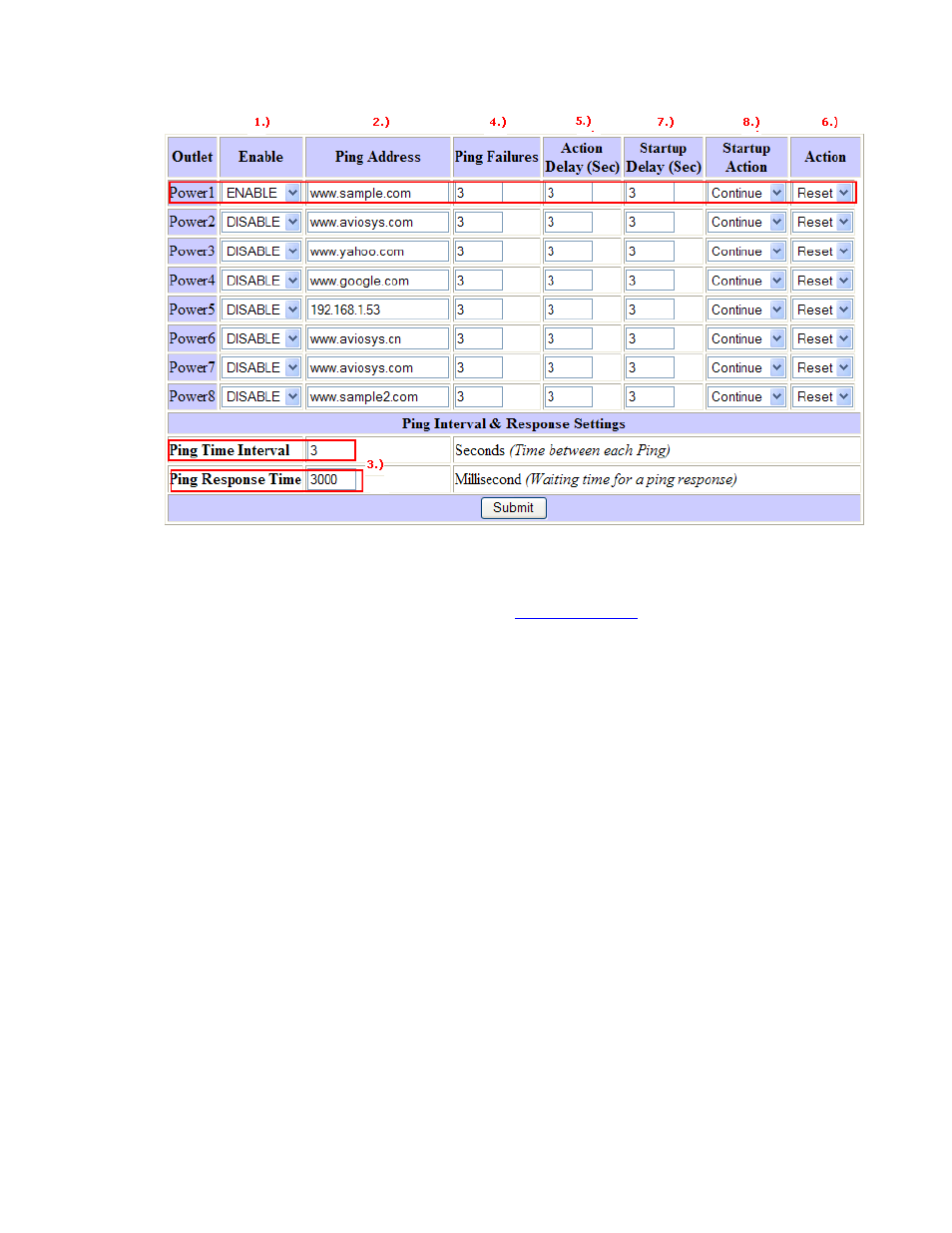Click the www.sample.com ping address field
The height and width of the screenshot is (1233, 952).
377,193
